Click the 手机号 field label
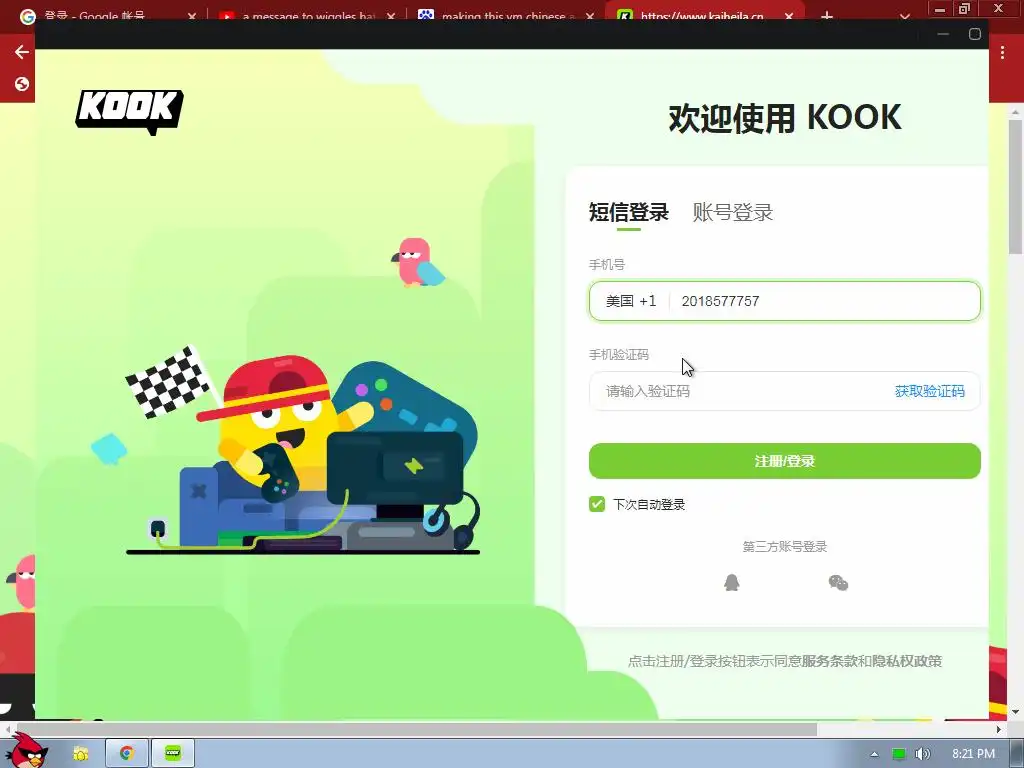This screenshot has height=768, width=1024. [x=607, y=264]
